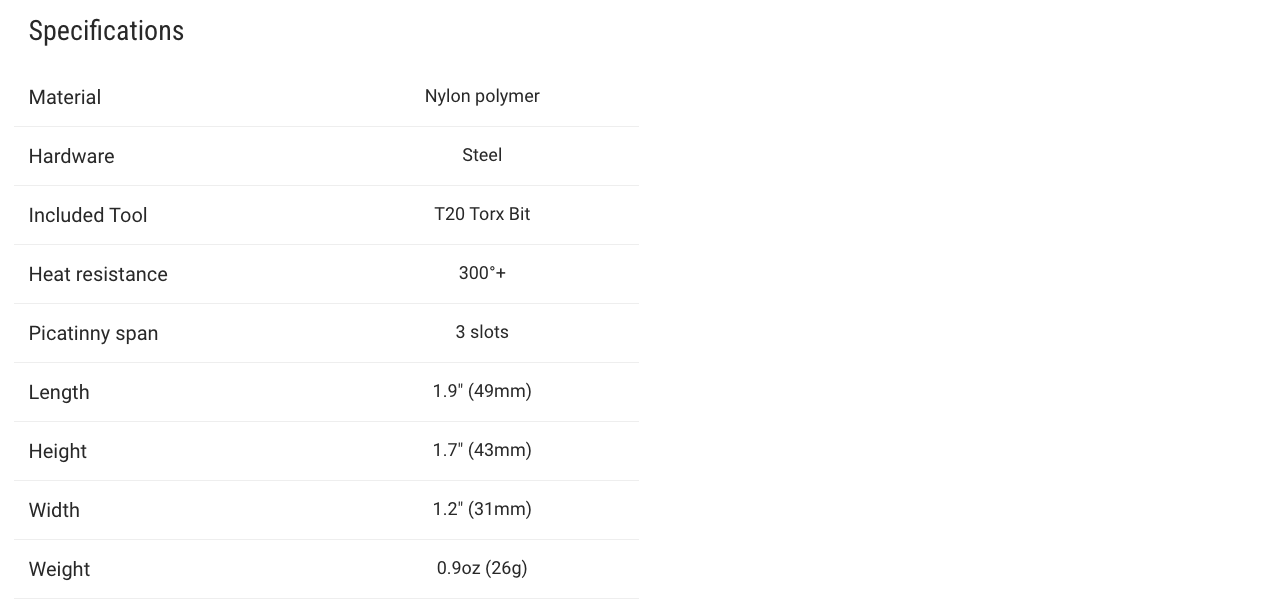The width and height of the screenshot is (1279, 605).
Task: Click the 3 slots value
Action: pyautogui.click(x=482, y=332)
